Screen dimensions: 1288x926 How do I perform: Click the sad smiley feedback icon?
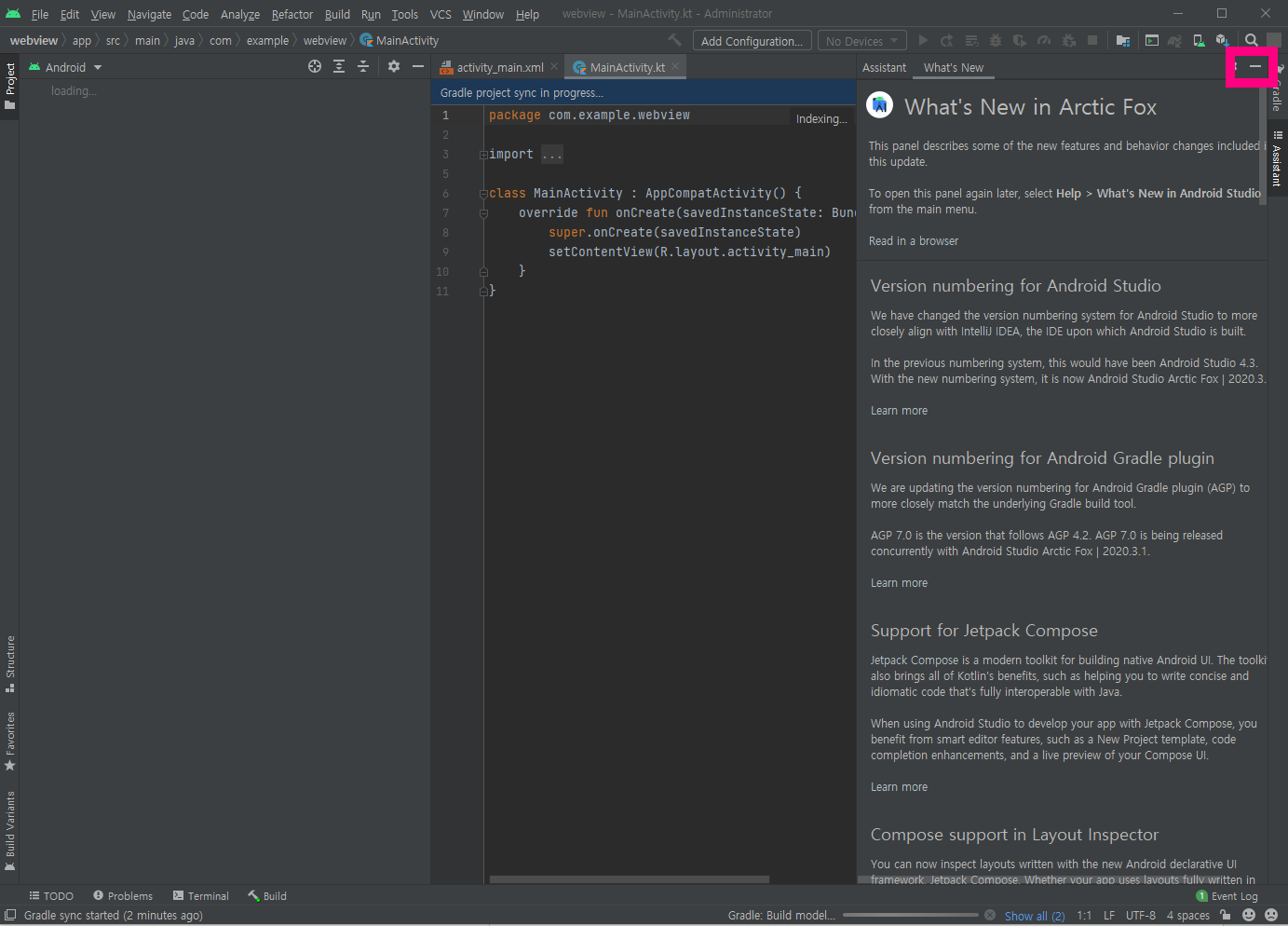pos(1271,915)
